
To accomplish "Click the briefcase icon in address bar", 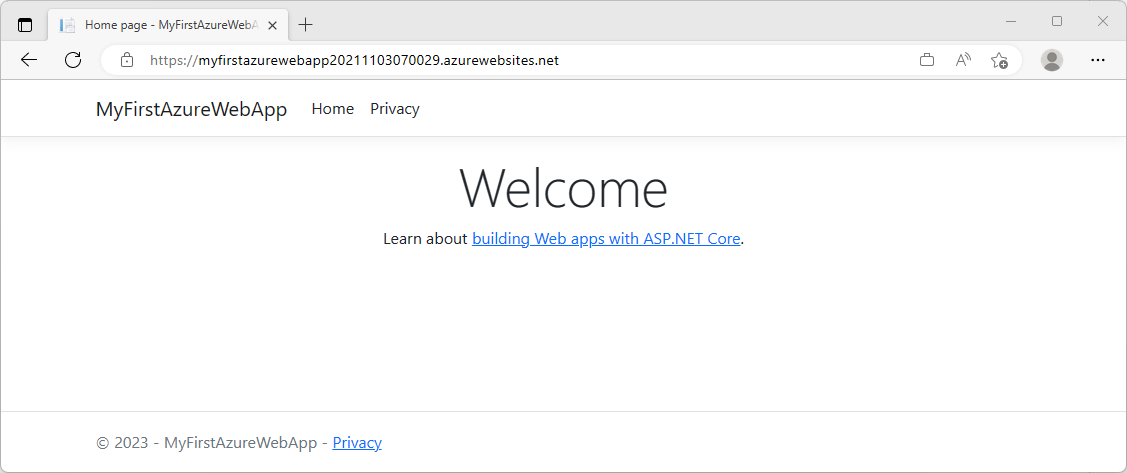I will (927, 60).
